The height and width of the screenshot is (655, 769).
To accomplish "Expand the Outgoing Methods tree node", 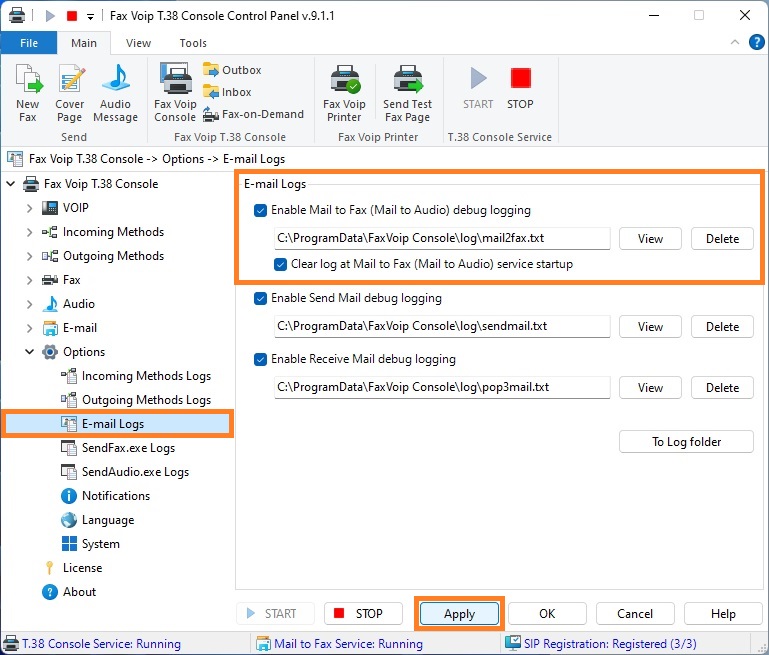I will click(29, 256).
